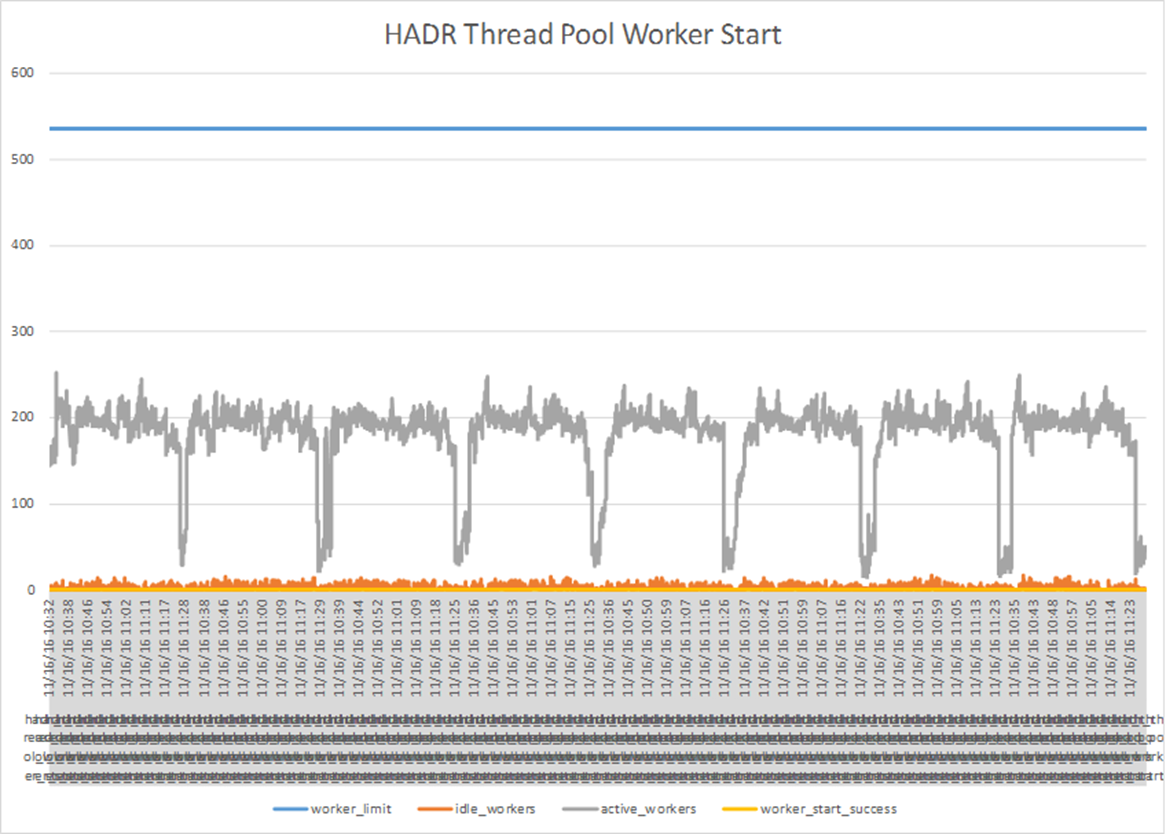
Task: Click the 400 horizontal gridline
Action: pos(600,246)
